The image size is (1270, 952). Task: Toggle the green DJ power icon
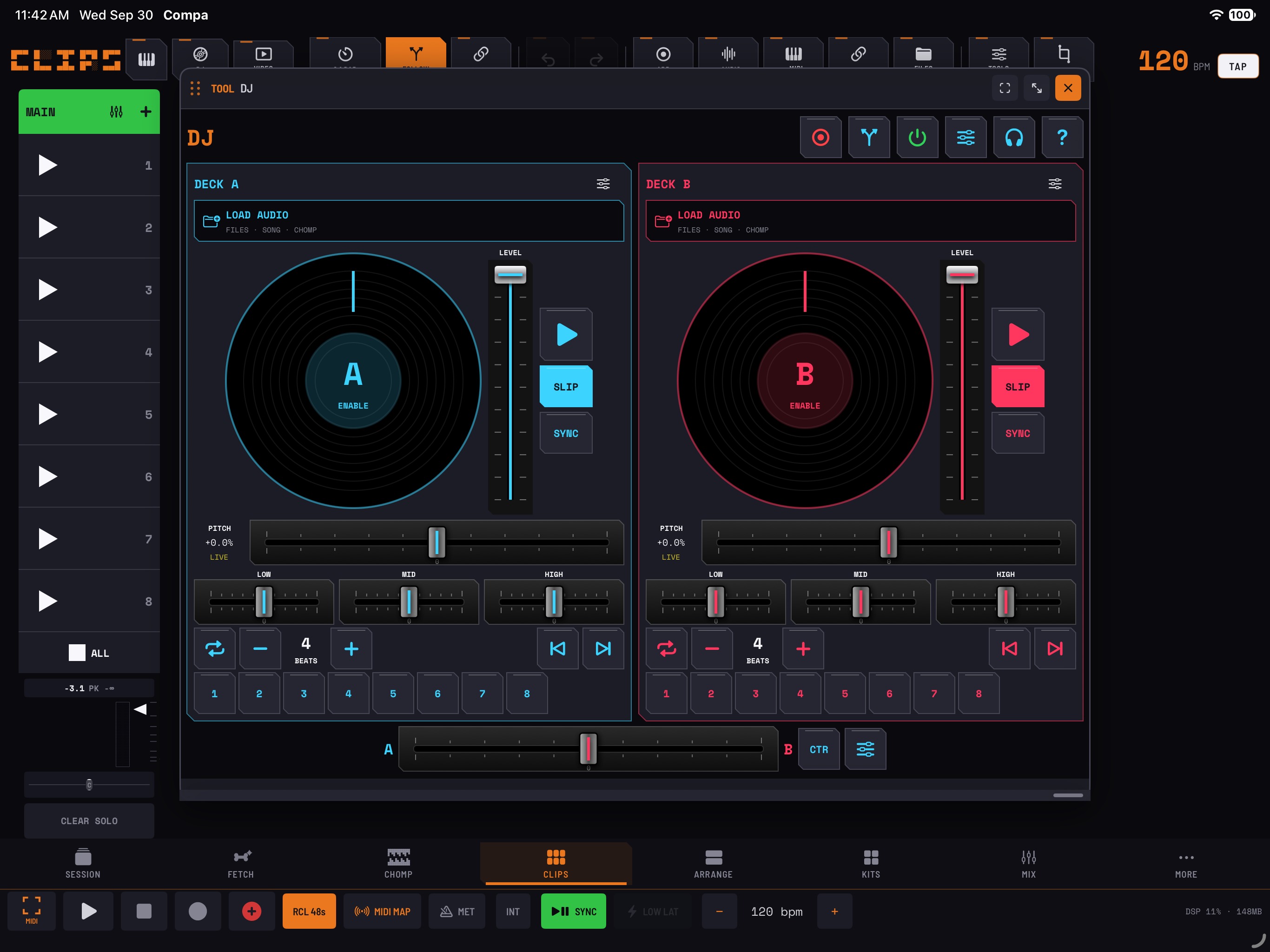917,137
